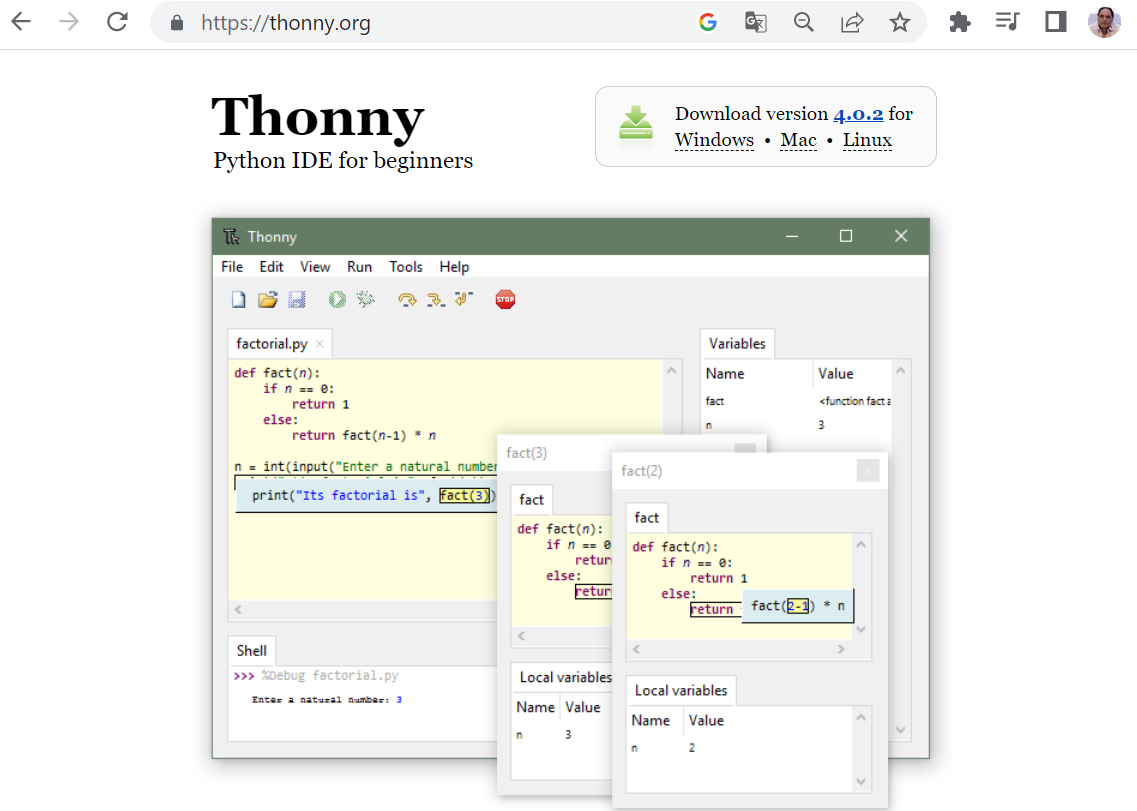Click Value header in fact(2) local variables
Viewport: 1137px width, 811px height.
click(706, 720)
